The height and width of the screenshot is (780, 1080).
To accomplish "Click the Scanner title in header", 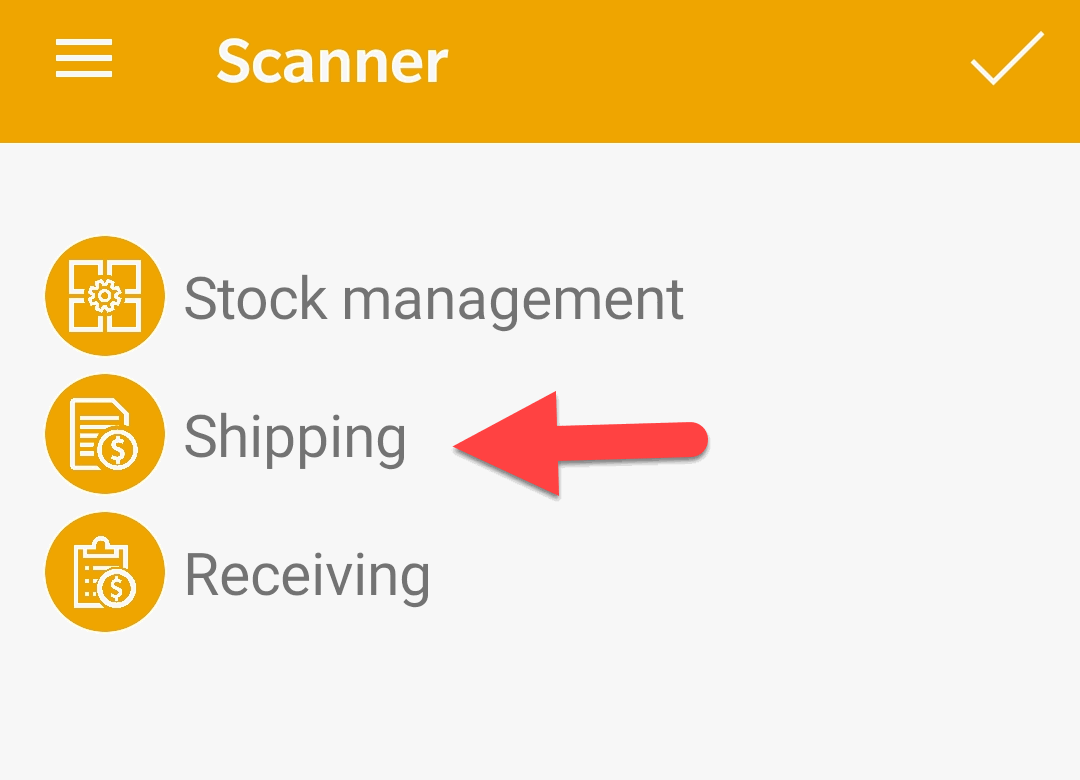I will (x=333, y=61).
